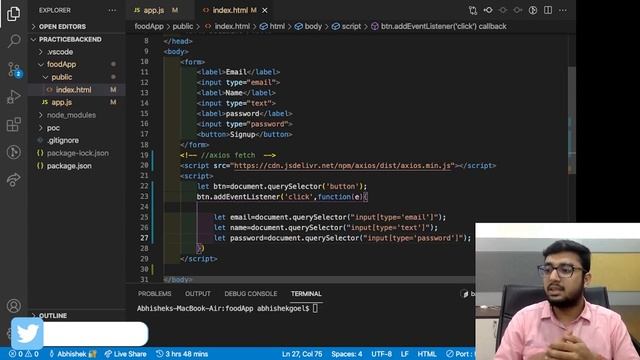Screen dimensions: 640x360
Task: Switch to the Problems panel tab
Action: pyautogui.click(x=154, y=293)
